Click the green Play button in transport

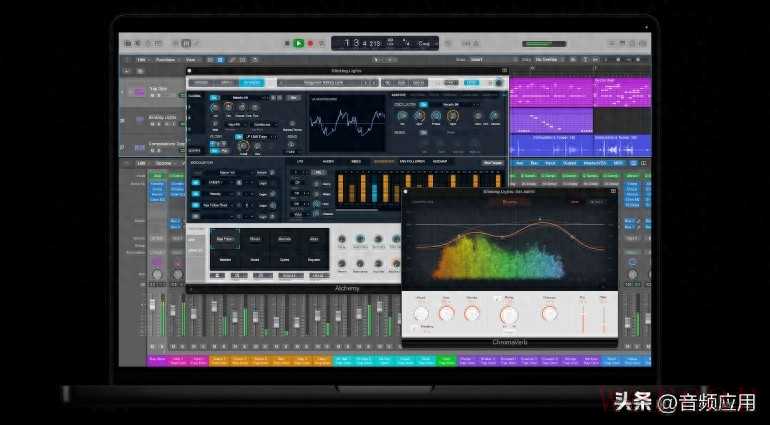coord(298,43)
